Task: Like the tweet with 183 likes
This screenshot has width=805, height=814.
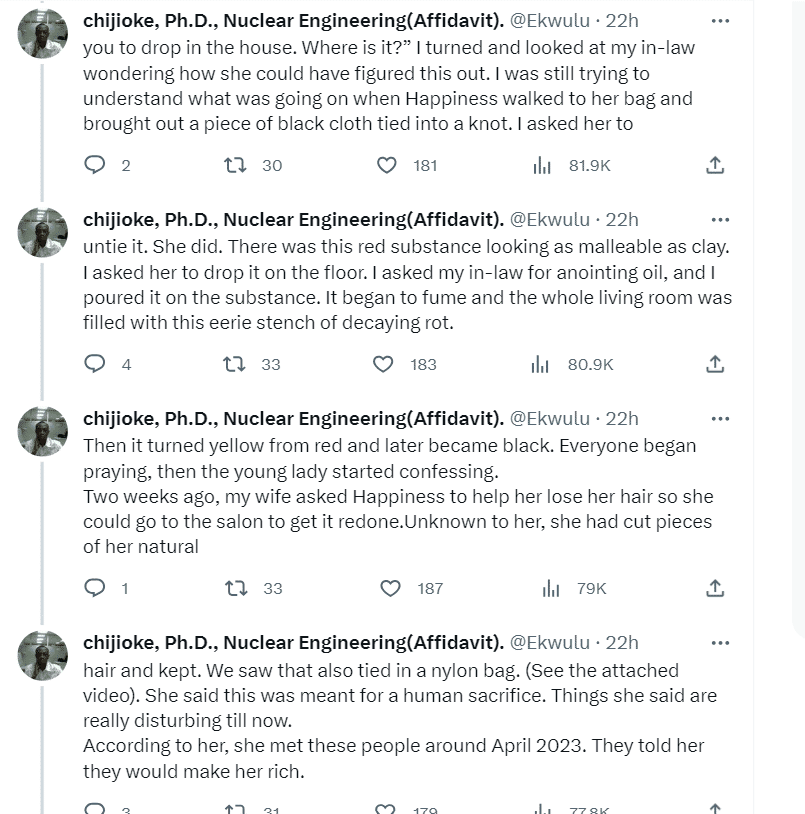Action: [x=384, y=364]
